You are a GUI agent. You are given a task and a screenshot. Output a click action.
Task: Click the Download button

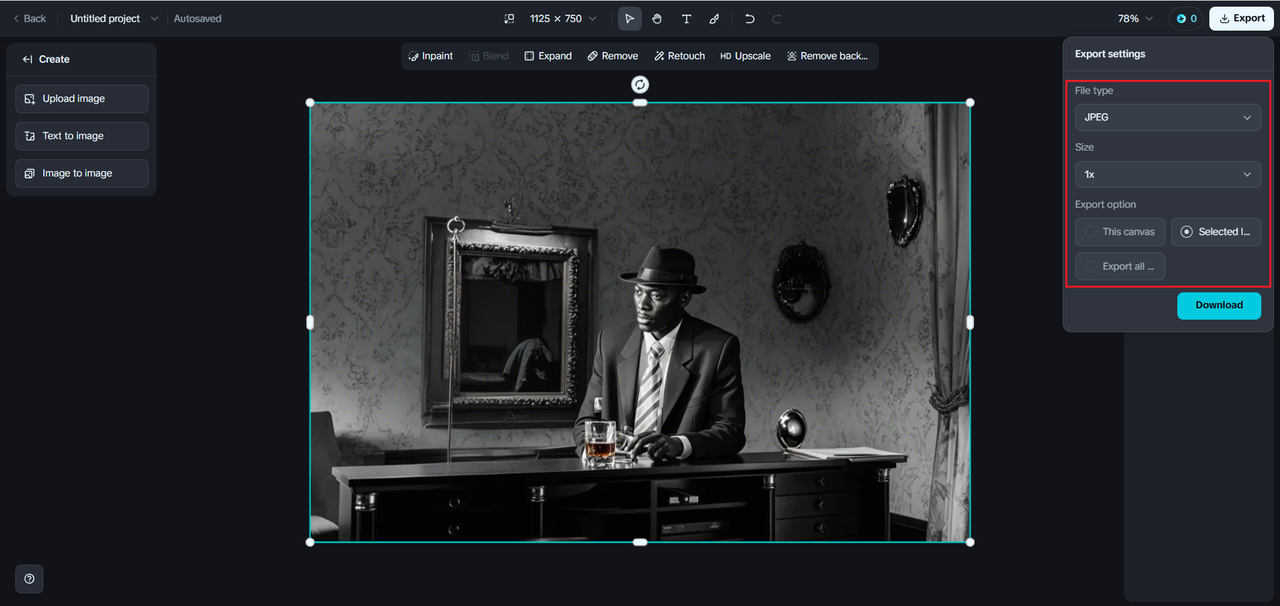(x=1219, y=305)
